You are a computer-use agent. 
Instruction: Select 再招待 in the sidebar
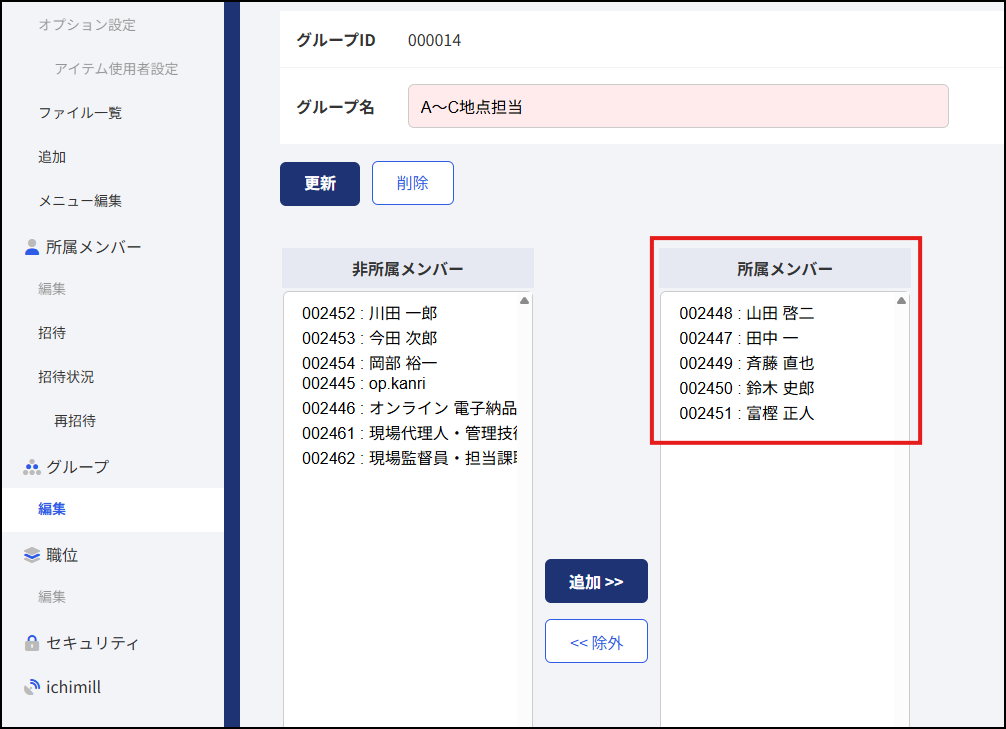tap(75, 421)
